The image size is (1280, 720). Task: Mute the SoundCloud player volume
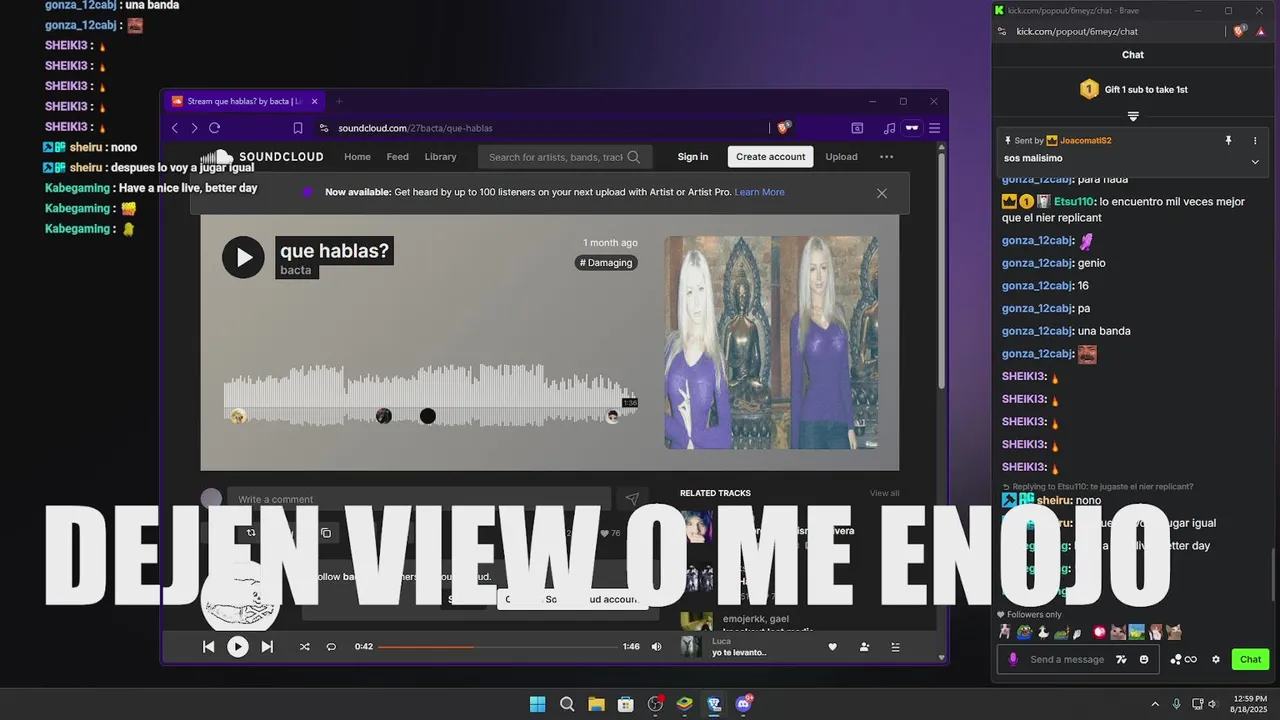click(656, 647)
